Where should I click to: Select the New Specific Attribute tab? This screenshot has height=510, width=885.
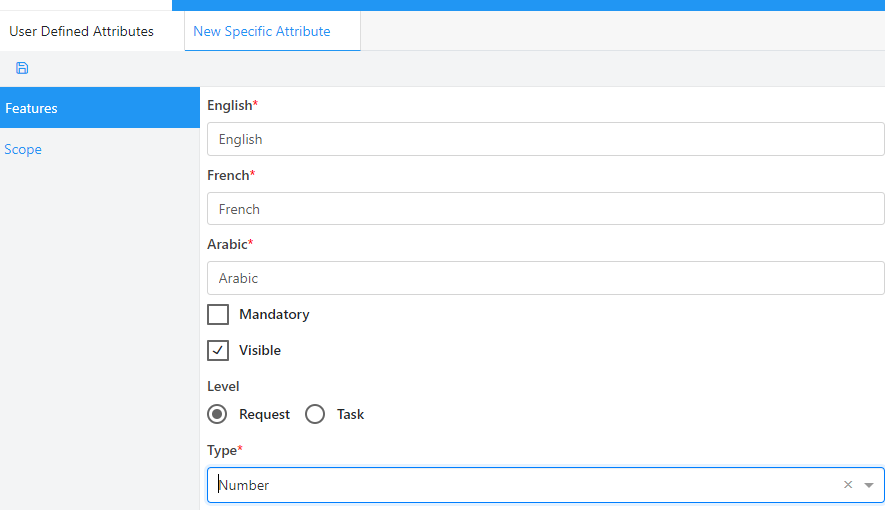262,31
